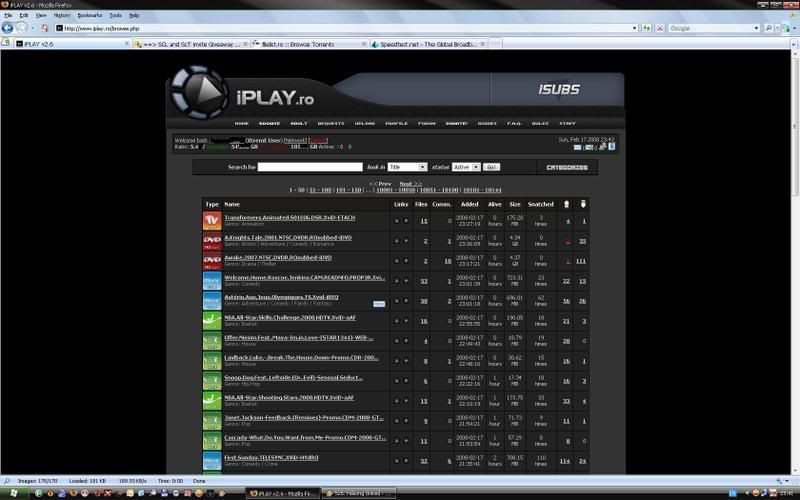The image size is (800, 500).
Task: Click the F.A.Q. site navigation item
Action: (514, 123)
